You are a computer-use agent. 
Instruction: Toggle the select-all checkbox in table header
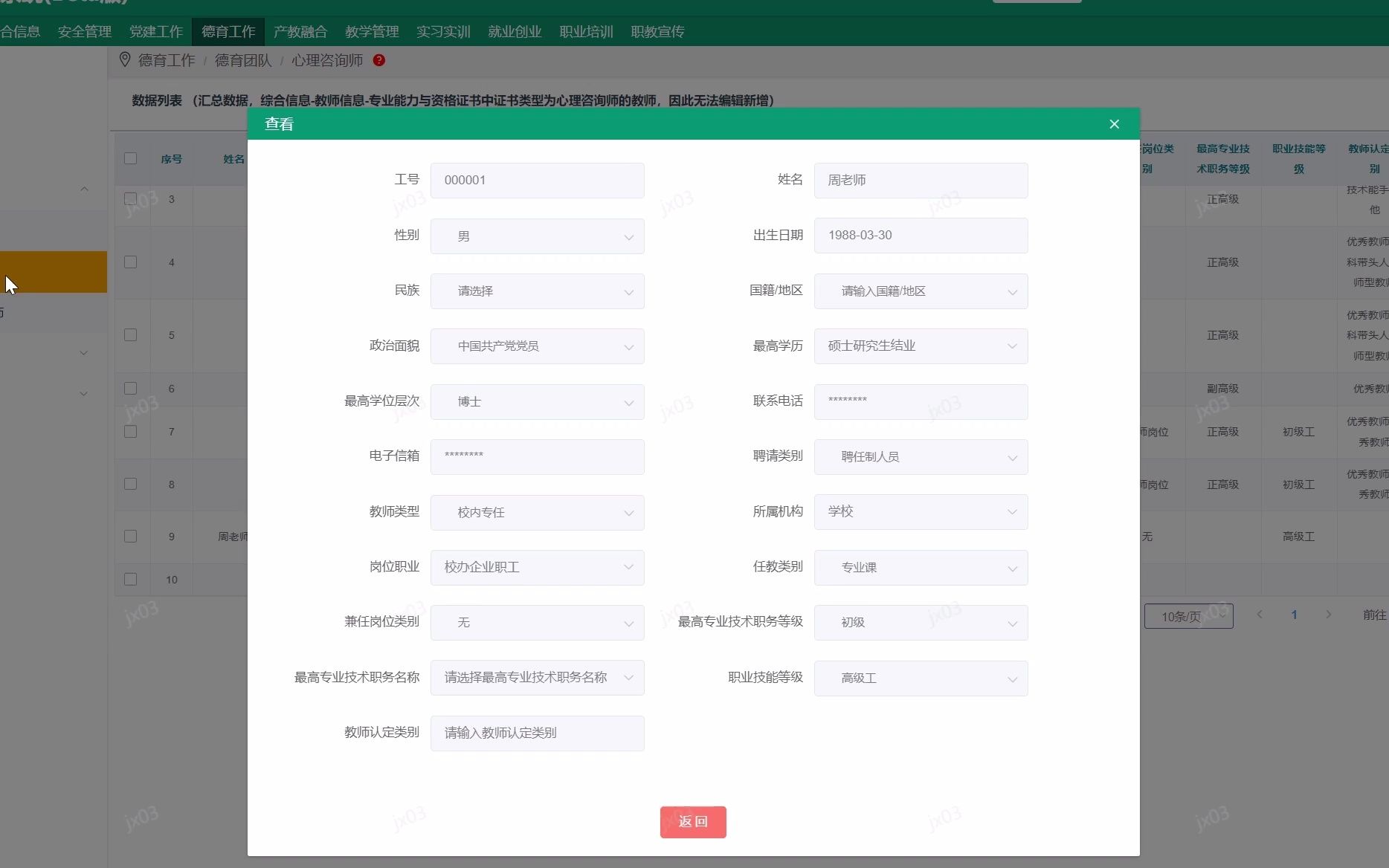click(x=131, y=158)
